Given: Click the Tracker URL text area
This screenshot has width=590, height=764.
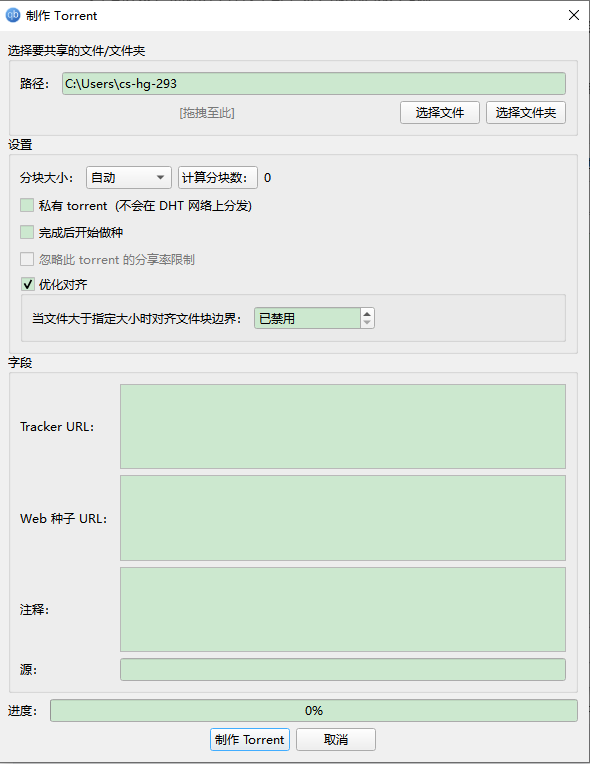Looking at the screenshot, I should 343,426.
